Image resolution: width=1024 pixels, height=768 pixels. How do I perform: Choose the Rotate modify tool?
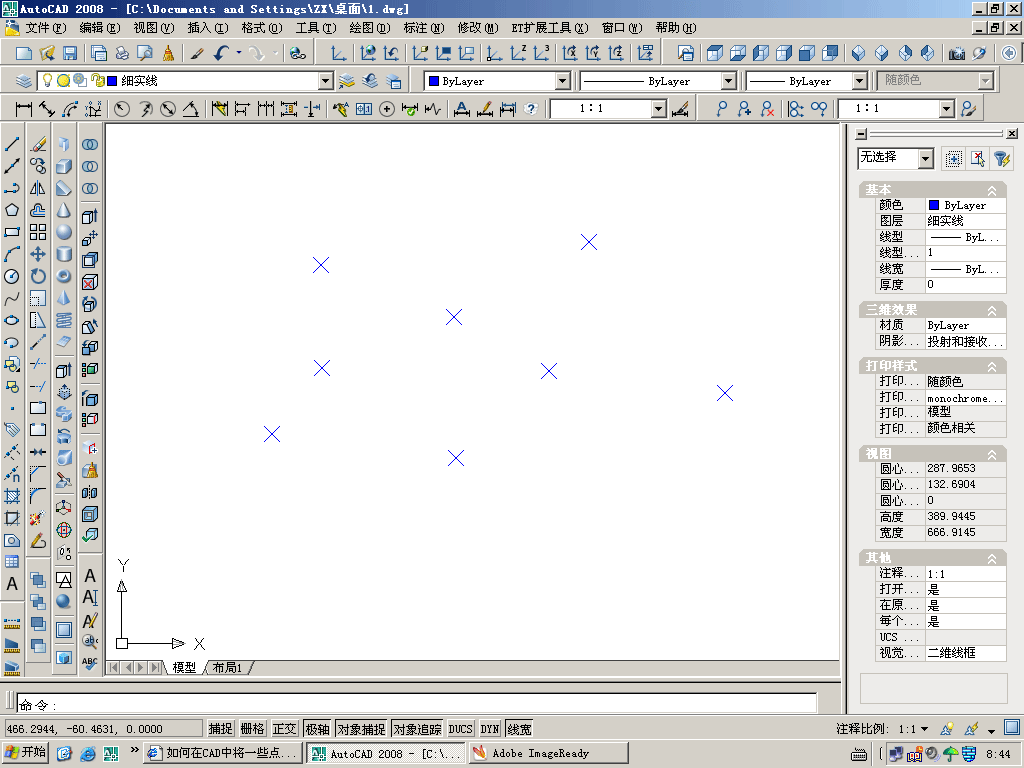(x=38, y=276)
